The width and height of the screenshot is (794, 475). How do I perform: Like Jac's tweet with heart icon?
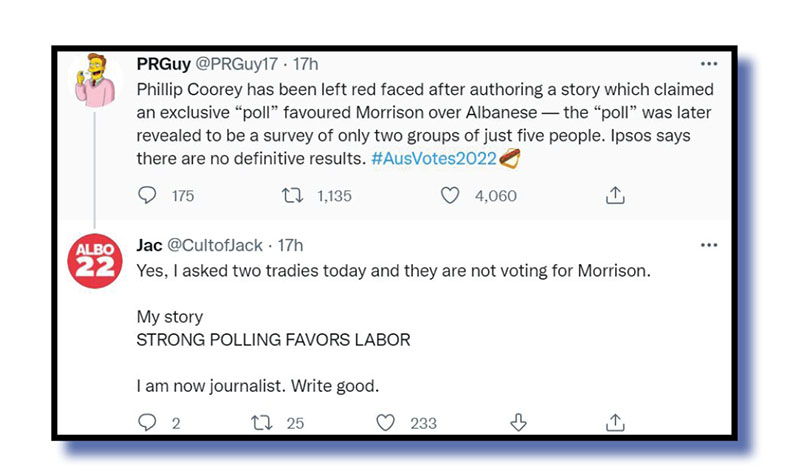coord(386,423)
